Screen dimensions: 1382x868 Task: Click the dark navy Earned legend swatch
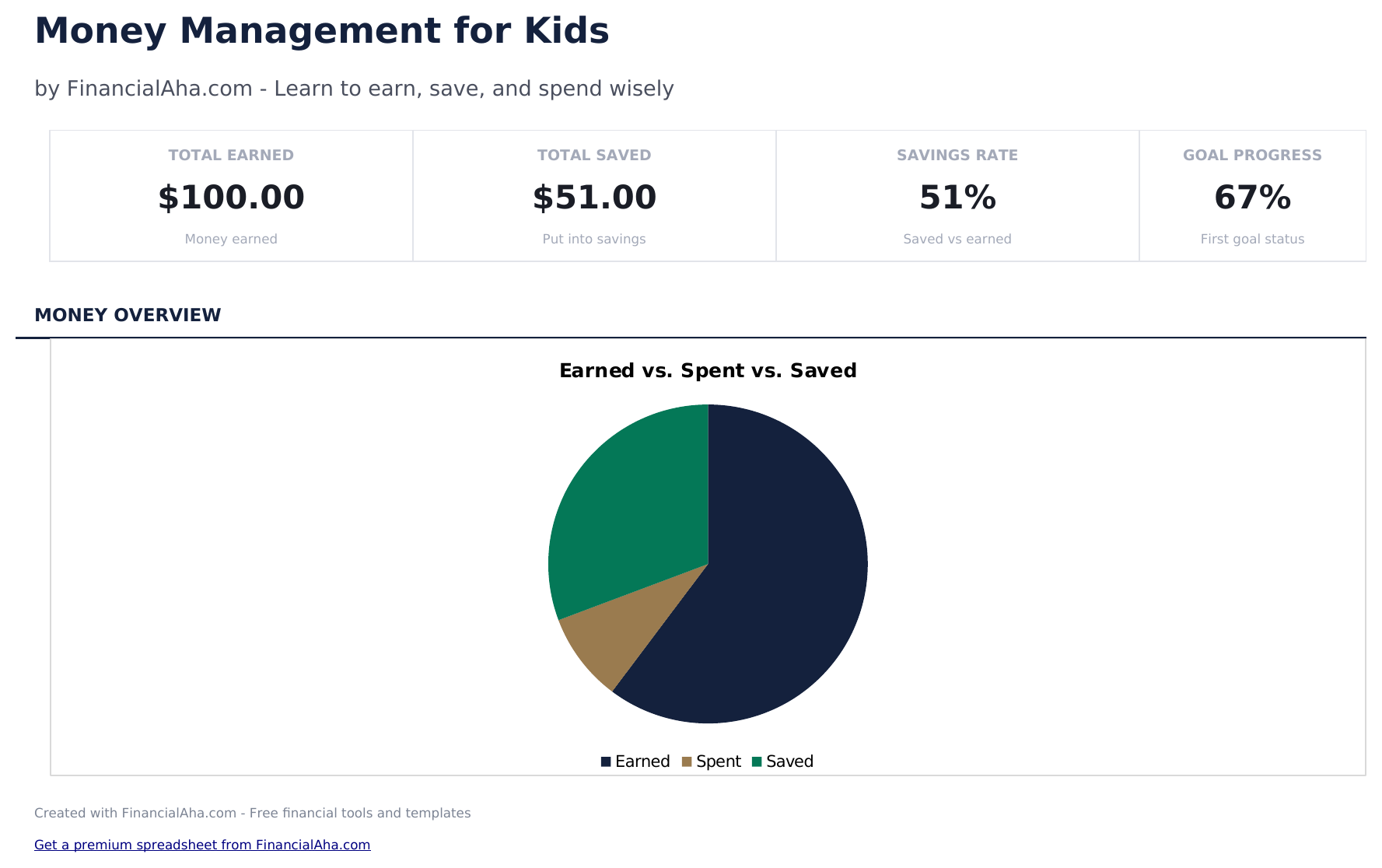click(606, 761)
